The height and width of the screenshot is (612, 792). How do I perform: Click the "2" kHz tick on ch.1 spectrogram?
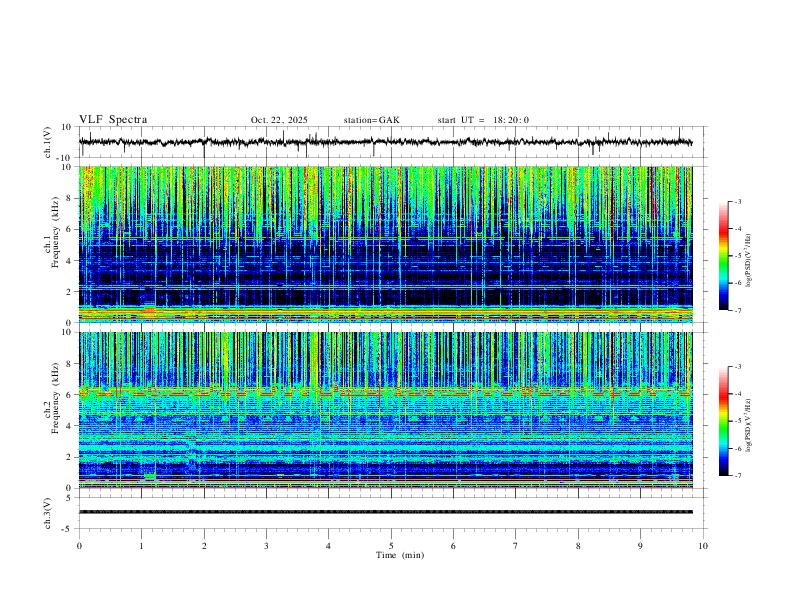point(69,291)
